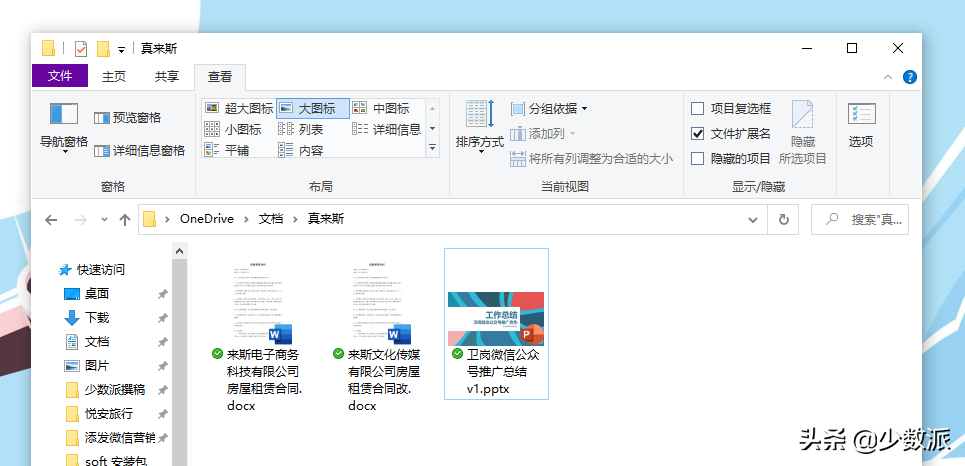Open Help via the blue question icon
Screen dimensions: 965x466
pos(910,78)
